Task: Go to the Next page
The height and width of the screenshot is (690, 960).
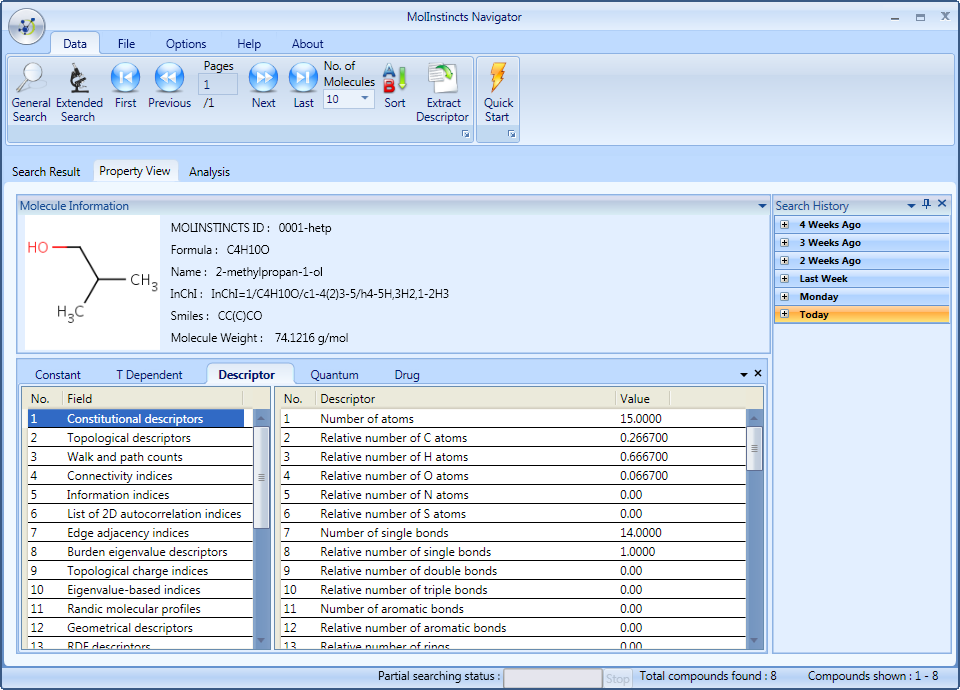Action: tap(263, 86)
